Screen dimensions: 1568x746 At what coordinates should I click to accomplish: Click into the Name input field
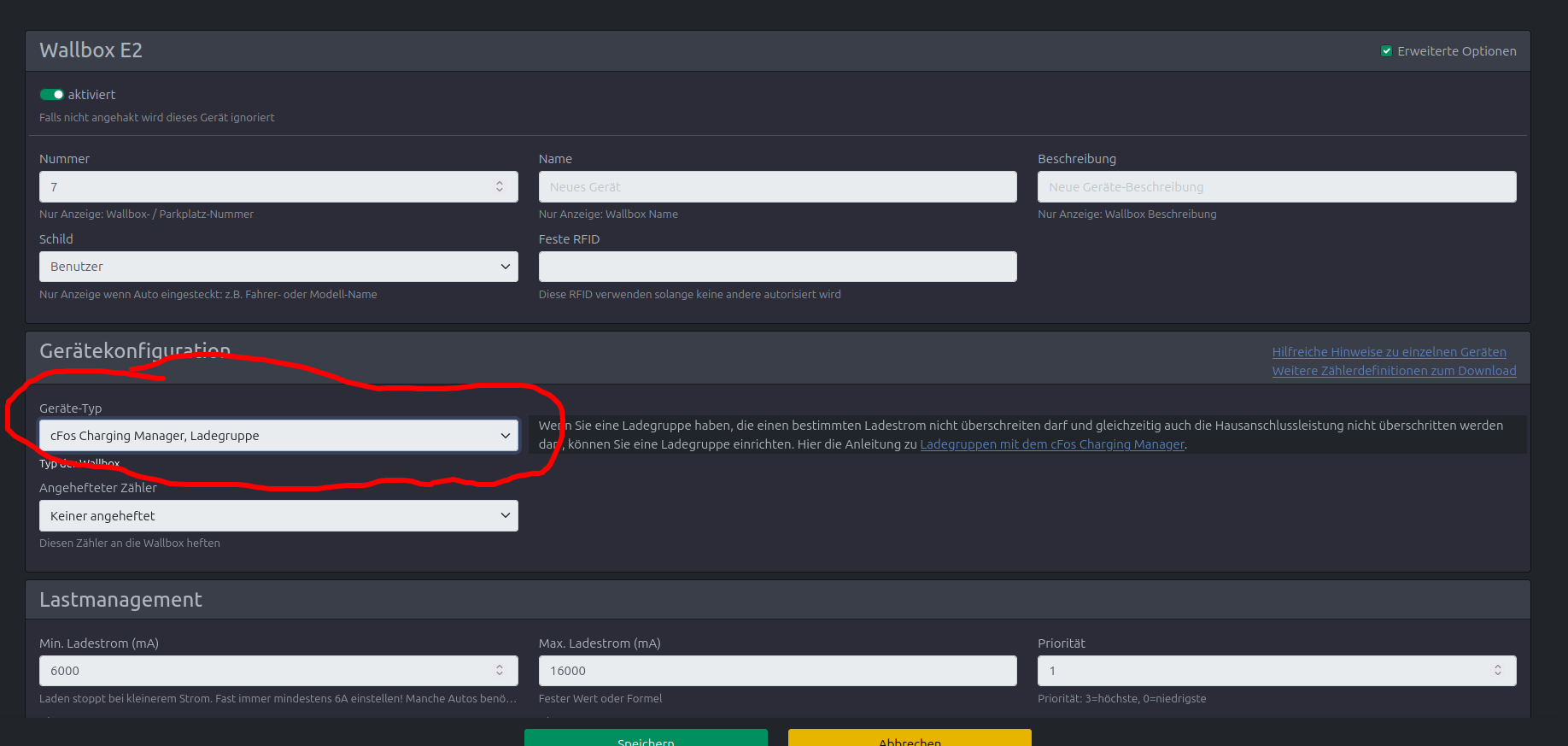click(777, 187)
